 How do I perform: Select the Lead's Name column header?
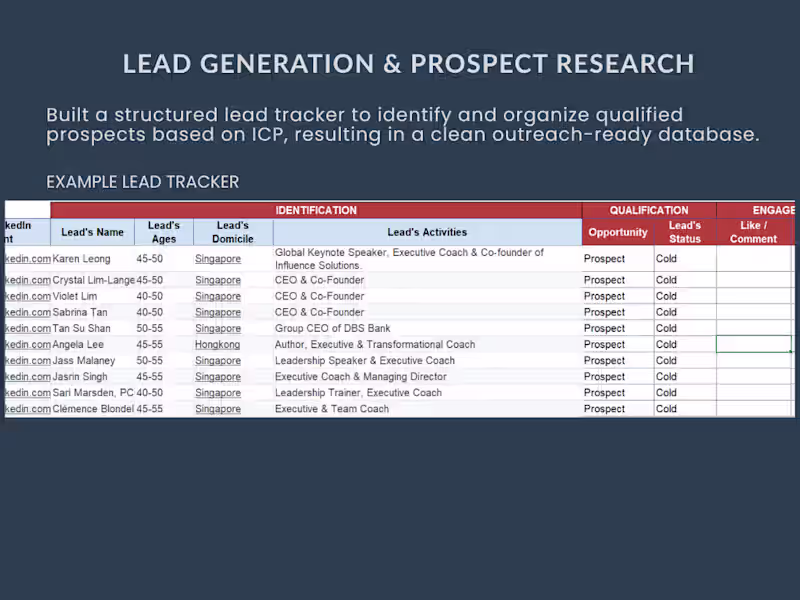click(92, 232)
